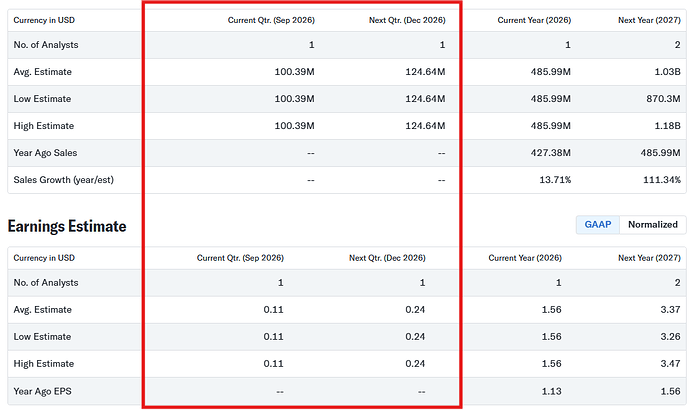Select the 3.37 average EPS estimate

pos(670,310)
